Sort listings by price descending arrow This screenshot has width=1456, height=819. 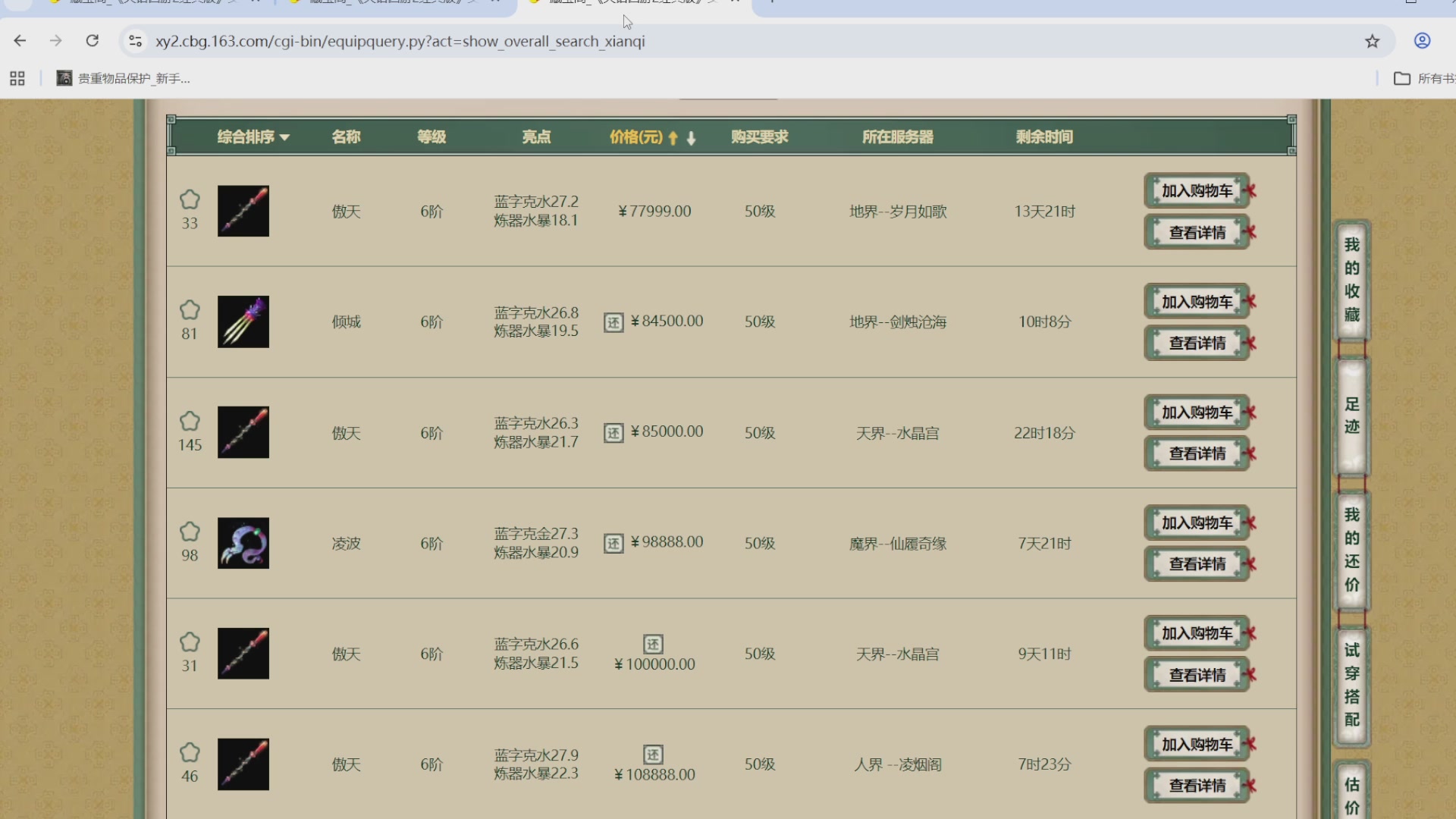click(690, 138)
